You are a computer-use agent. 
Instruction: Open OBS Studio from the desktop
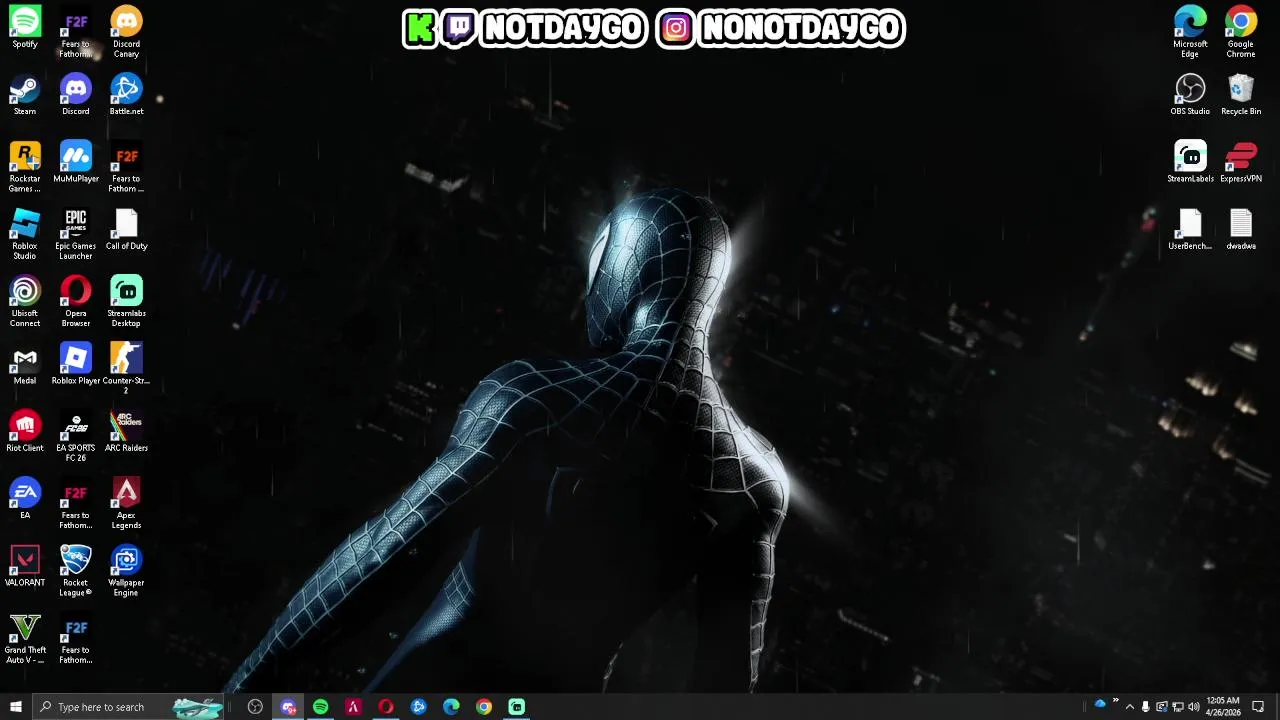[x=1190, y=95]
